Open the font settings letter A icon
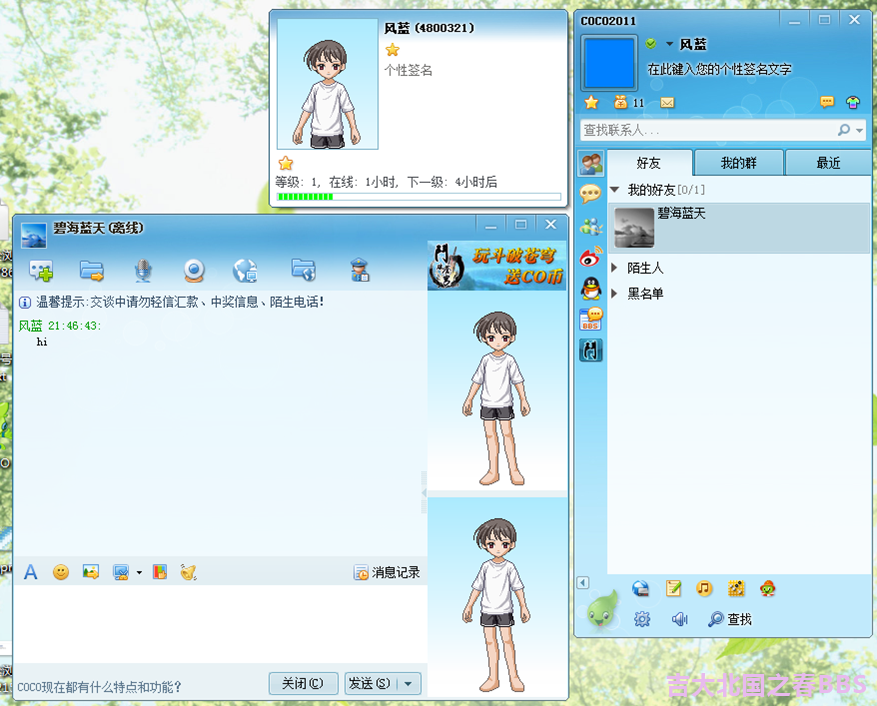The image size is (877, 706). coord(31,572)
